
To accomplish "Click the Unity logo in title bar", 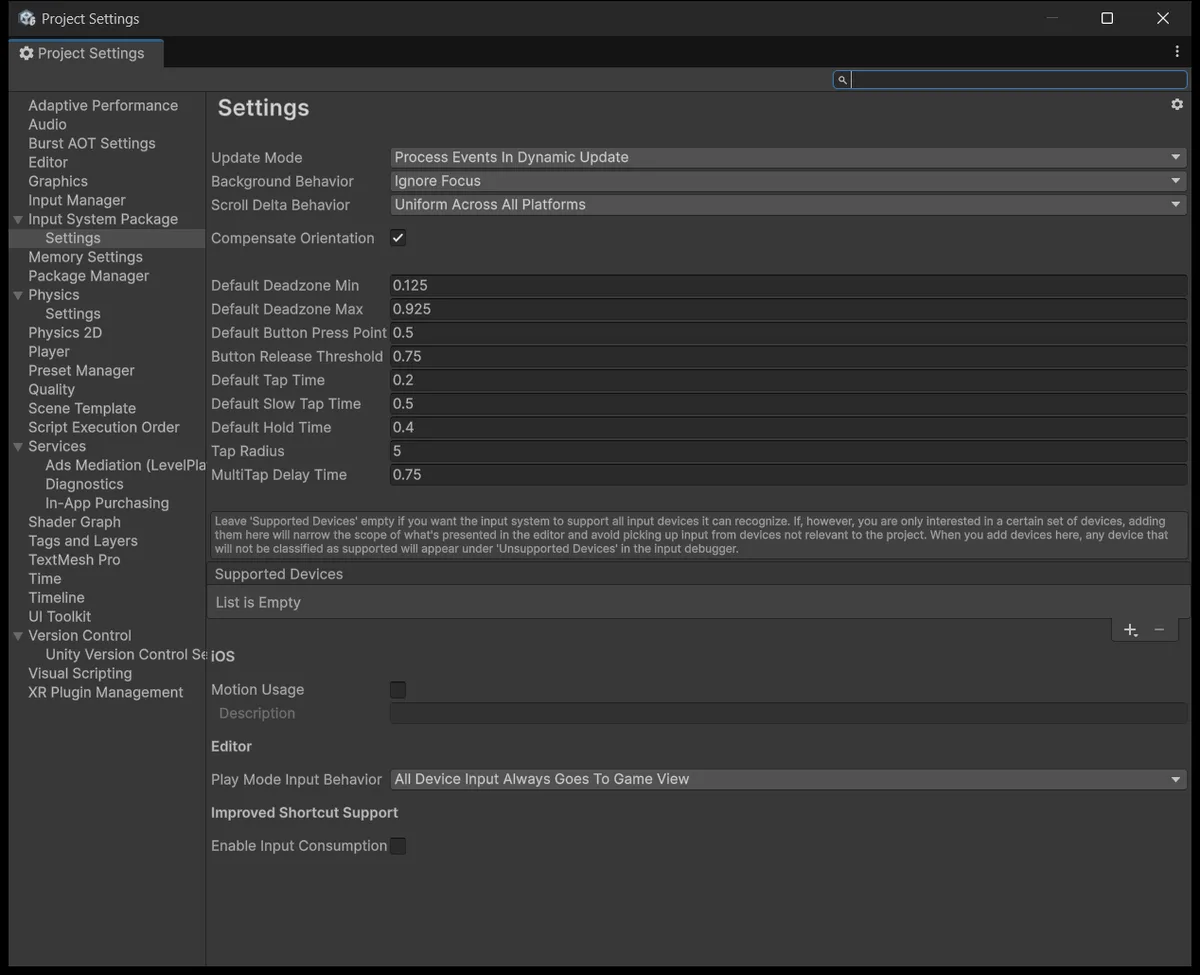I will point(27,18).
